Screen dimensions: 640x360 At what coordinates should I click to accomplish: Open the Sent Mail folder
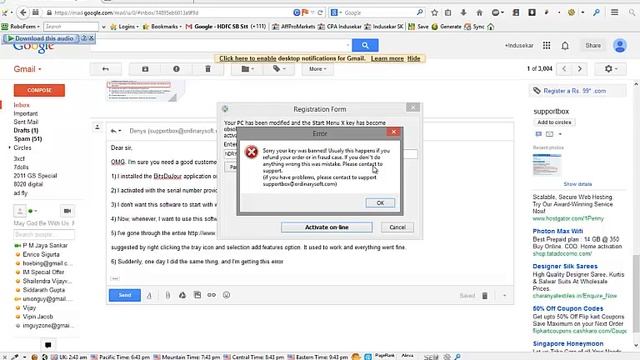26,122
